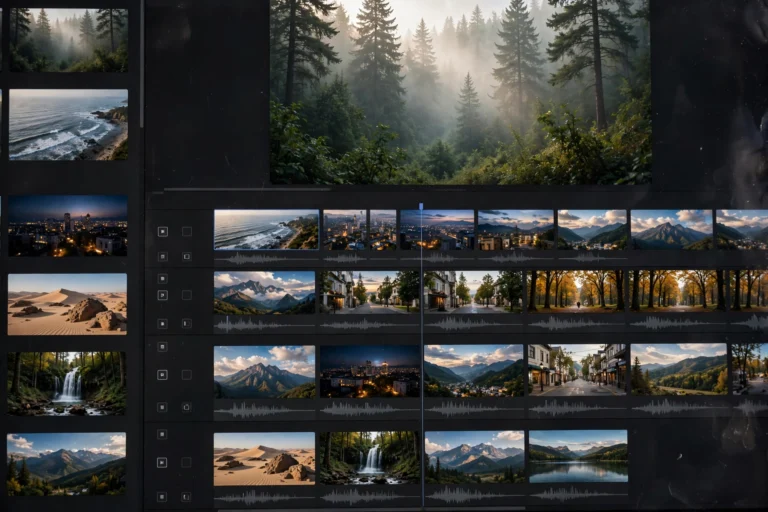
Task: Tick the empty checkbox on fourth track
Action: (186, 463)
